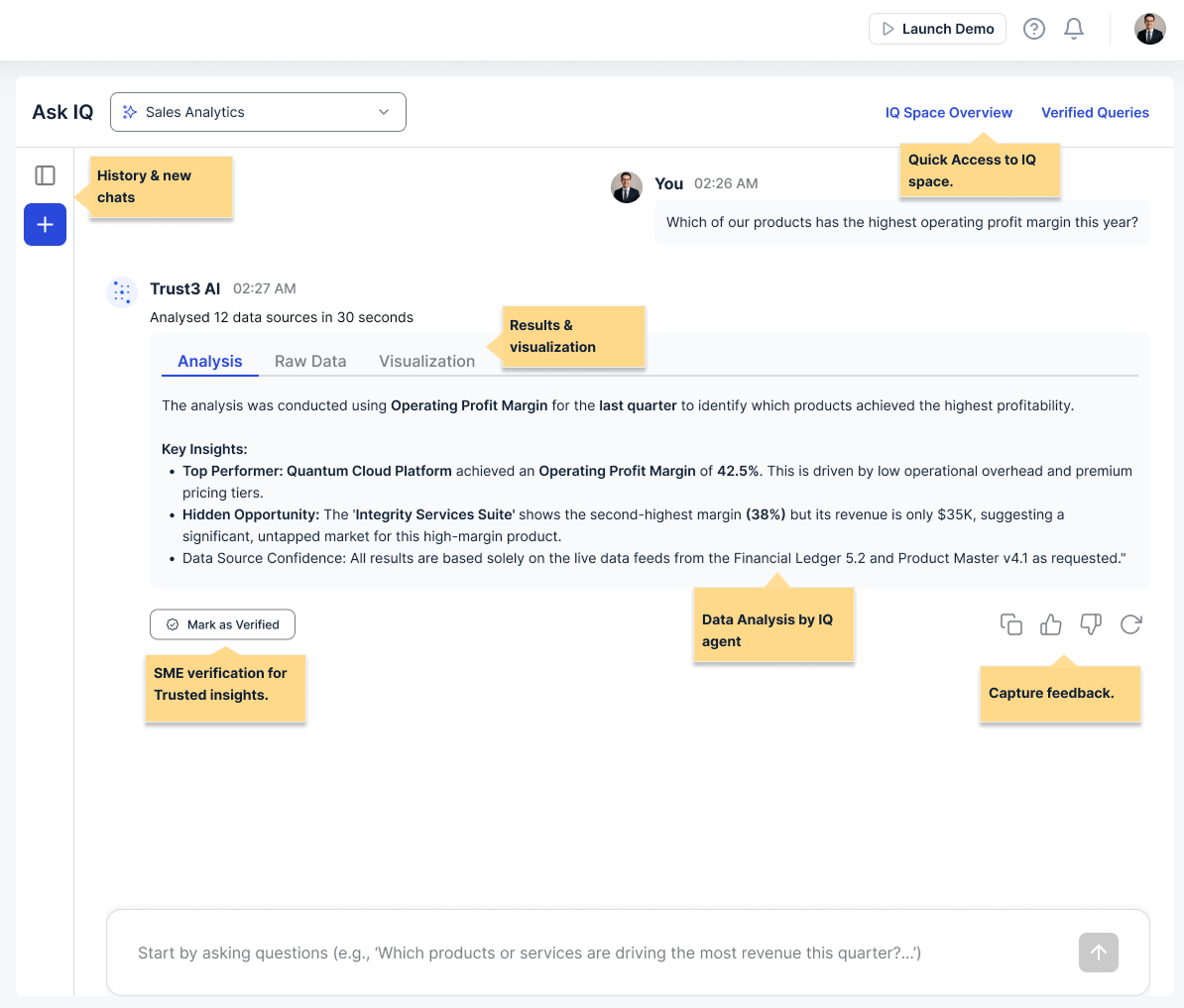Copy the AI response
The height and width of the screenshot is (1008, 1184).
click(1011, 624)
